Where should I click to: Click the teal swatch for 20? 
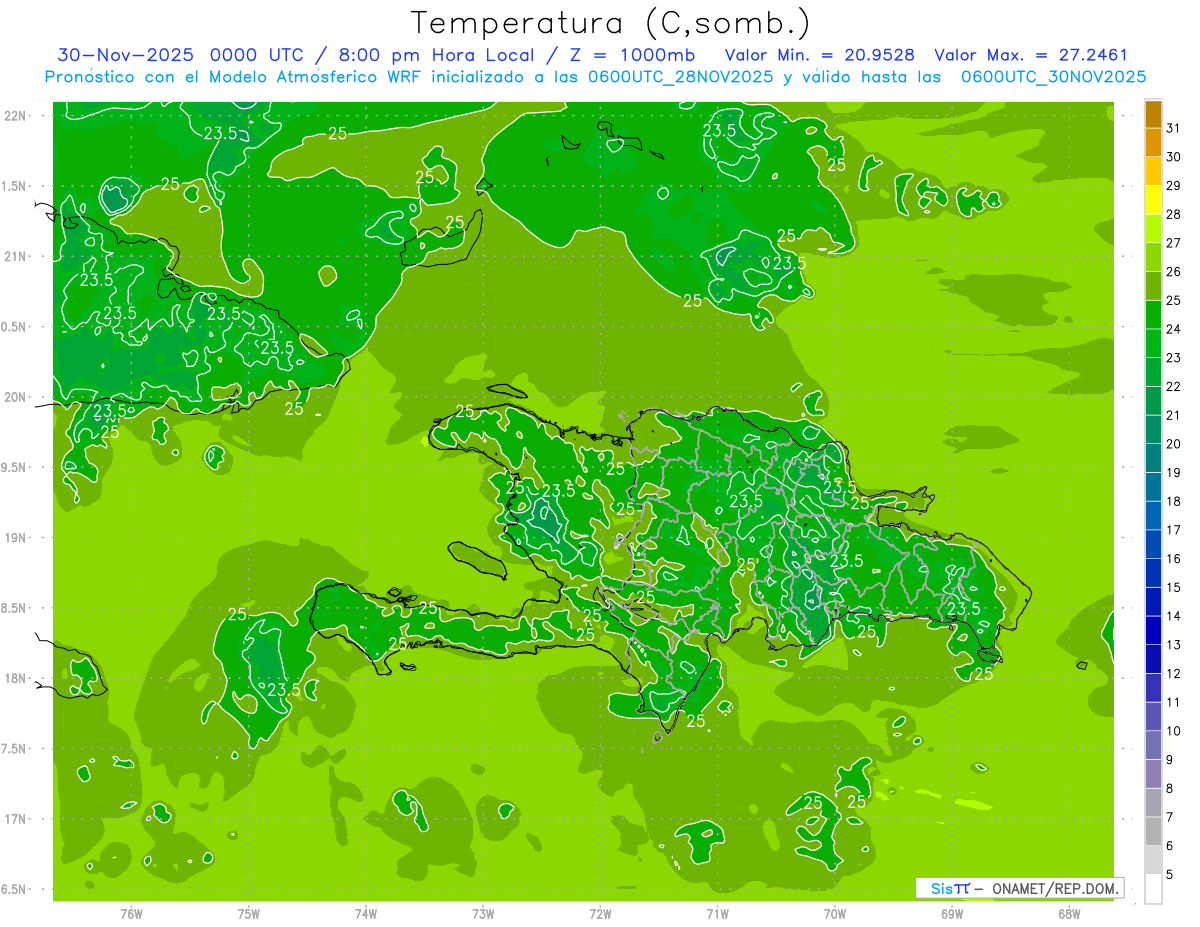point(1153,430)
